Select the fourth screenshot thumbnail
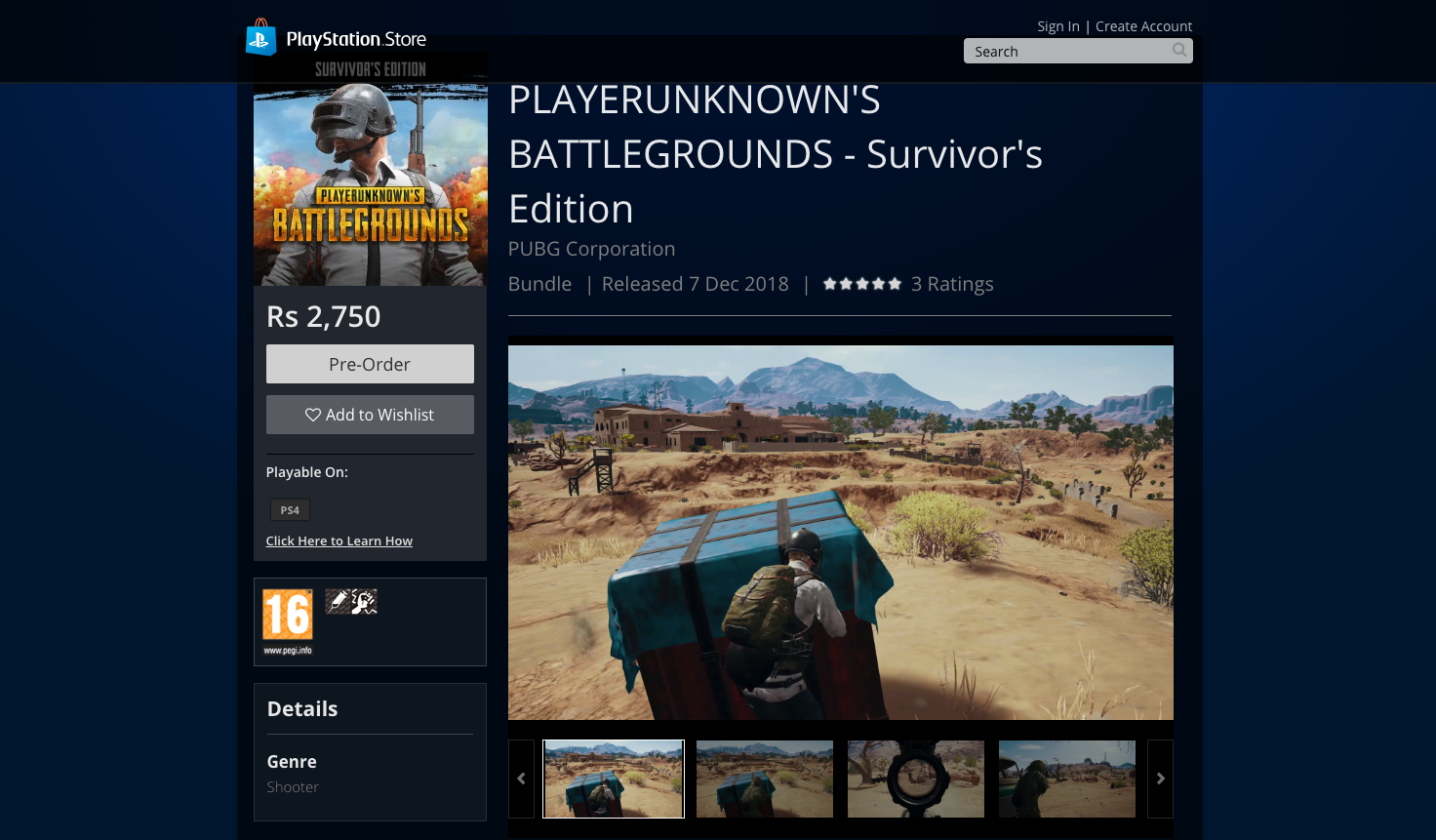Viewport: 1436px width, 840px height. click(x=1067, y=779)
